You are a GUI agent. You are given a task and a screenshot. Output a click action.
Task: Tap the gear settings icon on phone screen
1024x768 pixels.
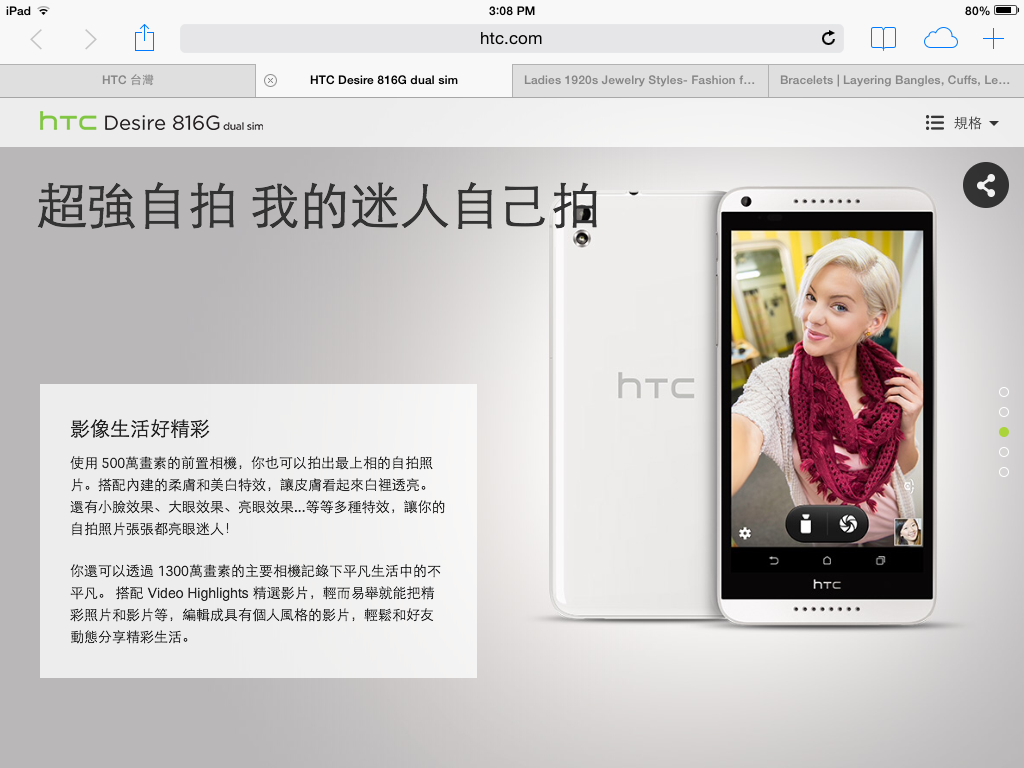(x=744, y=533)
